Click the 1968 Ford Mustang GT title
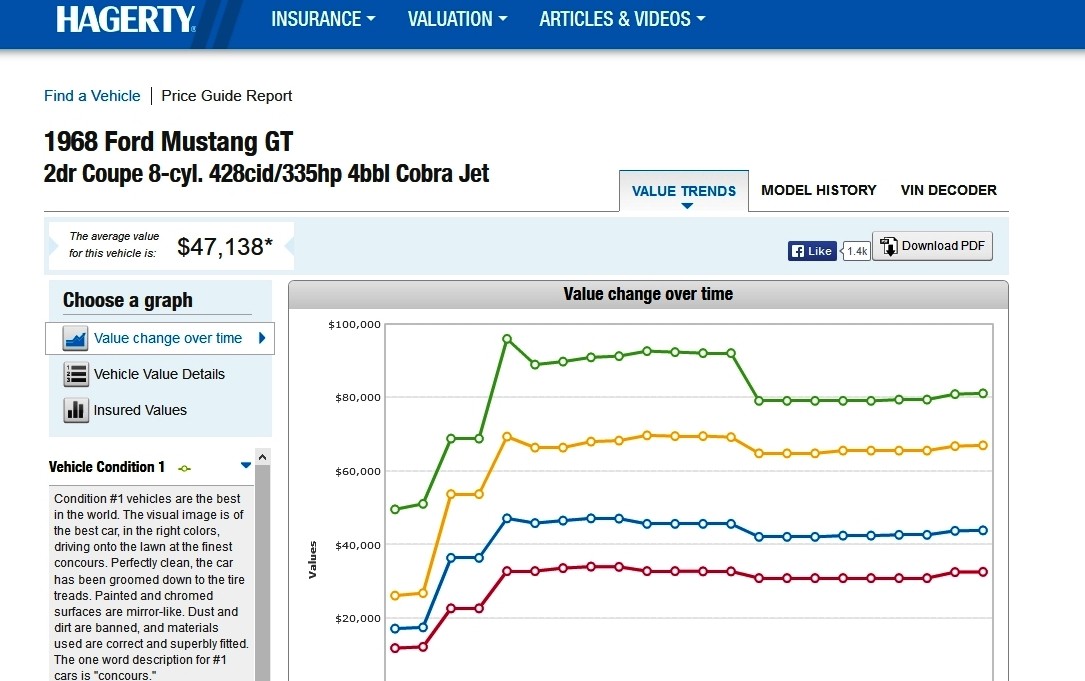The height and width of the screenshot is (681, 1085). coord(168,142)
